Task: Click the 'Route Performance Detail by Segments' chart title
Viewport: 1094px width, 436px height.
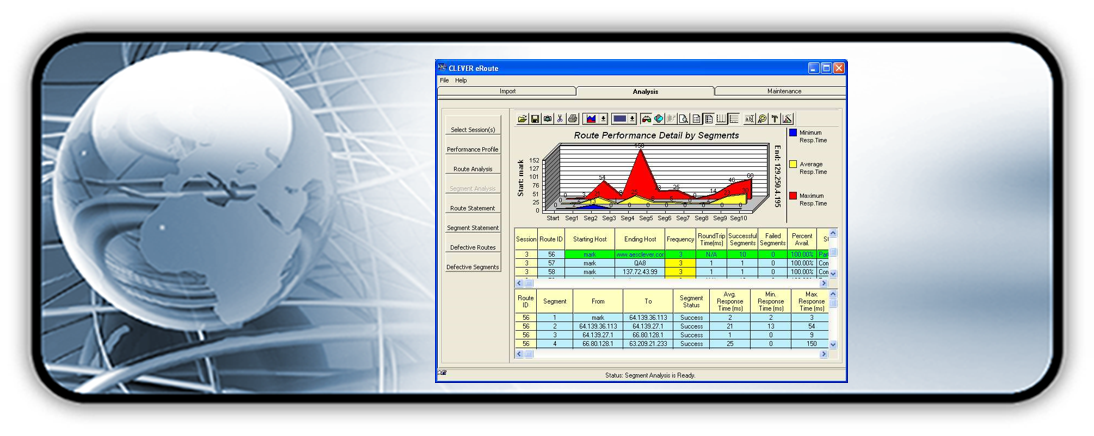Action: pyautogui.click(x=656, y=135)
